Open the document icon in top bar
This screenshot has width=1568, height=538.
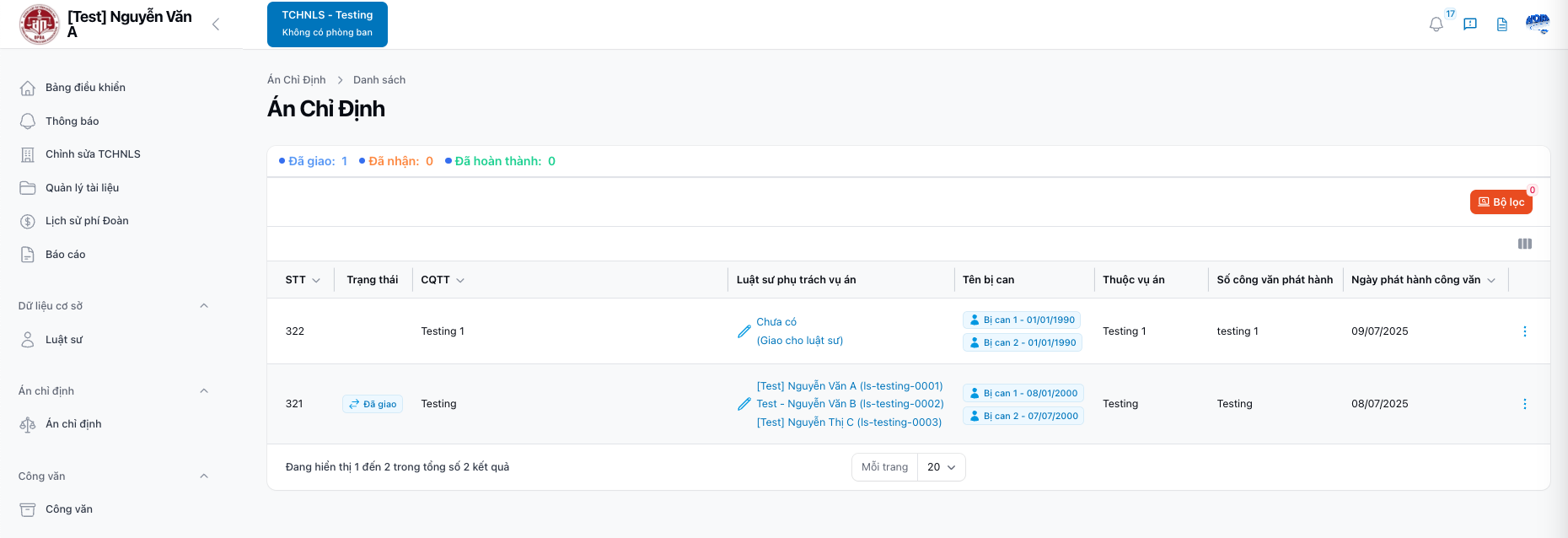(1502, 24)
